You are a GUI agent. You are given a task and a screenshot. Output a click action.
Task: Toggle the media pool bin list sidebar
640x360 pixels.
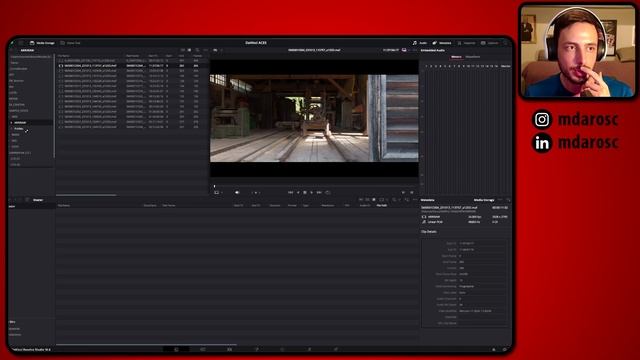27,200
